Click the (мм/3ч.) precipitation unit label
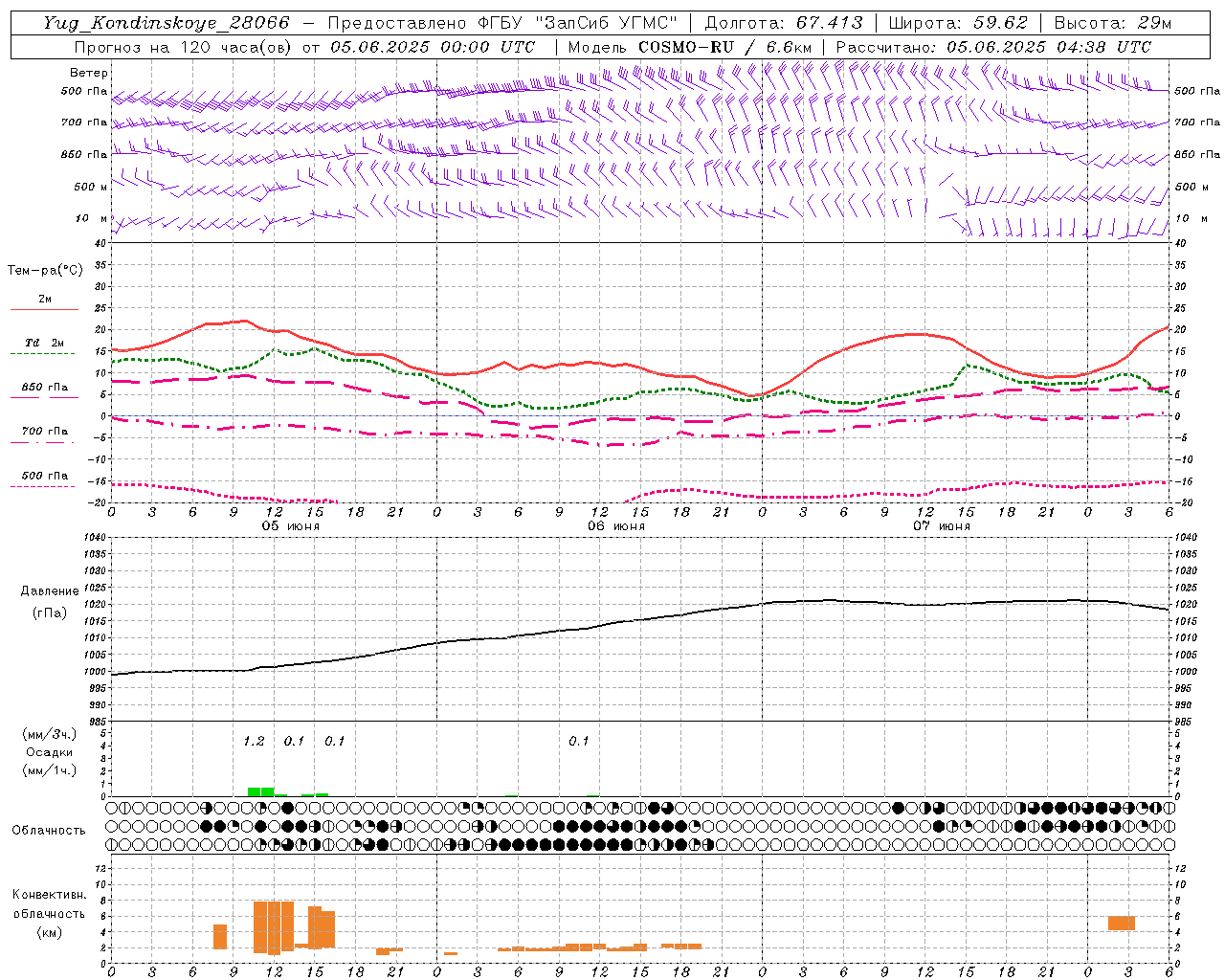Screen dimensions: 1225x980 pos(50,734)
